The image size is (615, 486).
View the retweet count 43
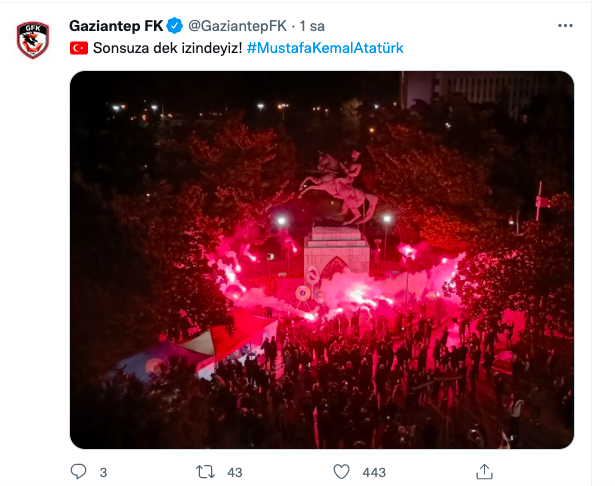click(x=235, y=472)
